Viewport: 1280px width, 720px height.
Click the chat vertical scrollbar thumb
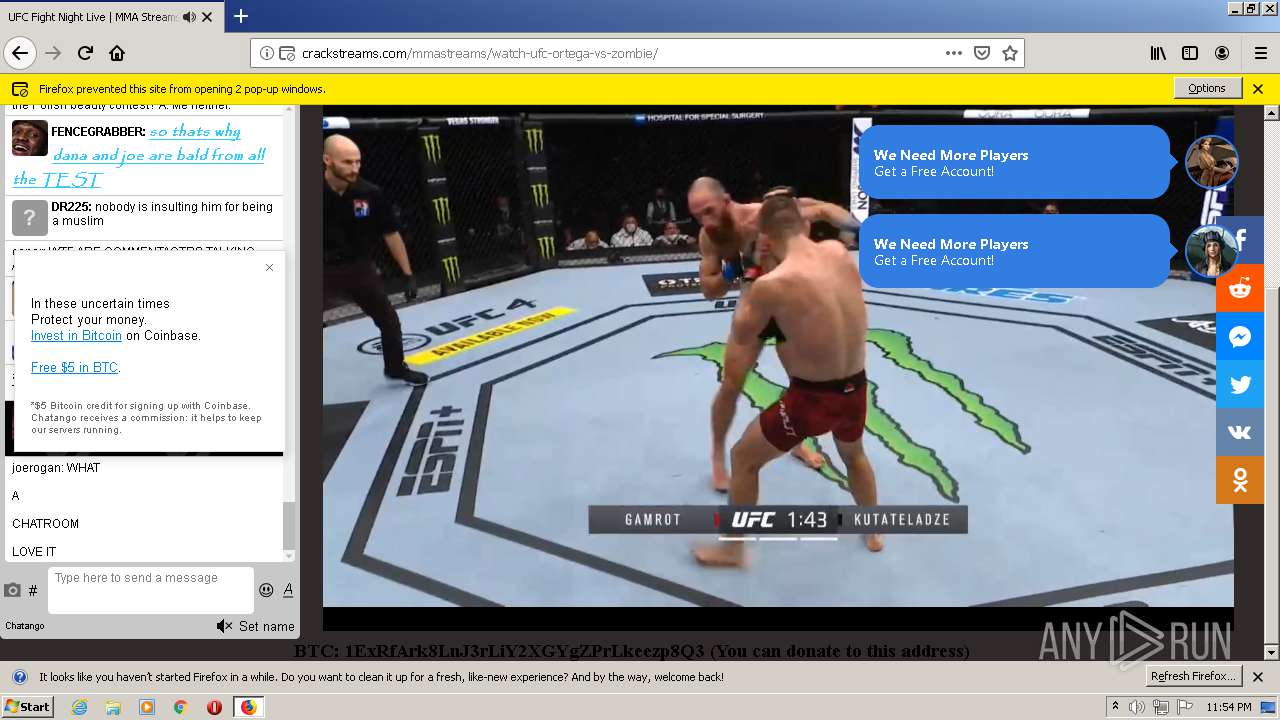coord(289,526)
